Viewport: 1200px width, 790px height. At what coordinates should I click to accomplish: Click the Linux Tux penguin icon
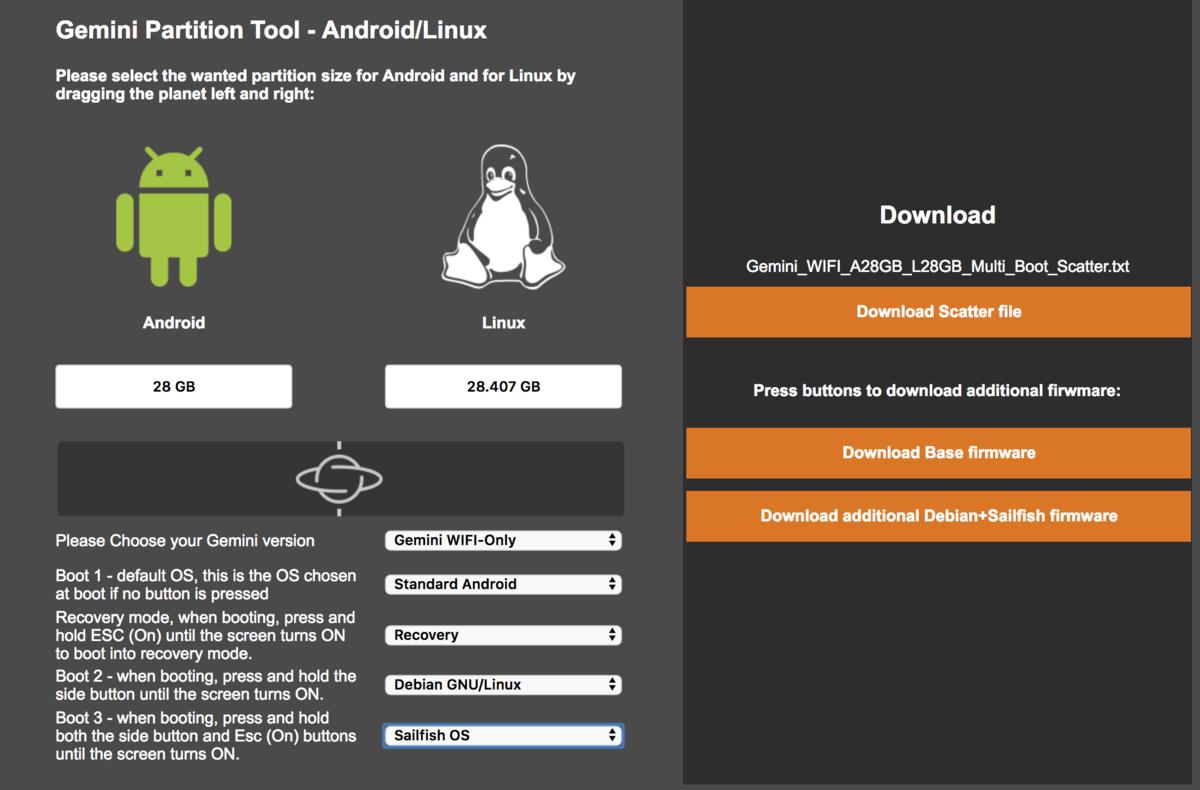pyautogui.click(x=503, y=217)
